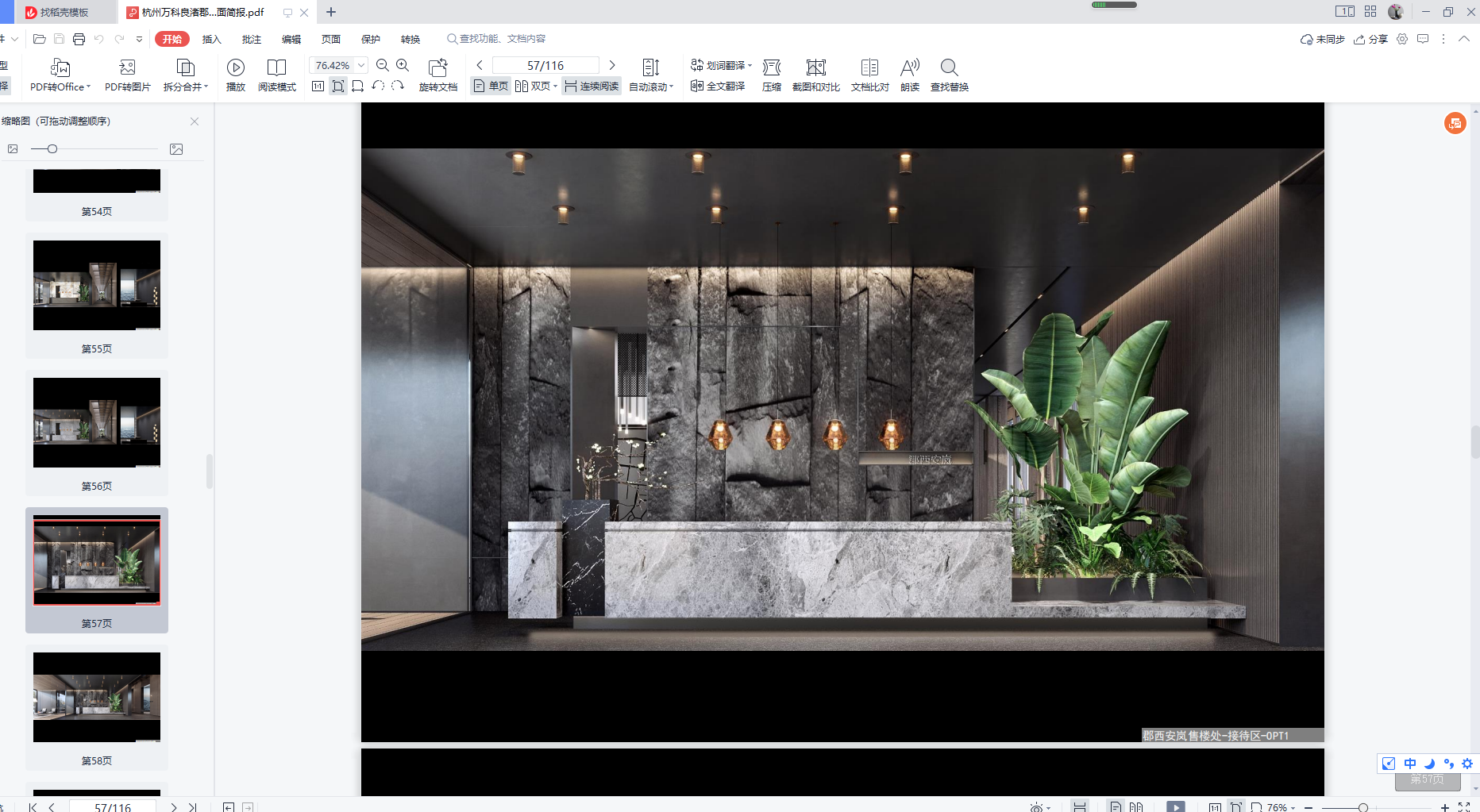The width and height of the screenshot is (1480, 812).
Task: Open 查找替换 find and replace
Action: (950, 75)
